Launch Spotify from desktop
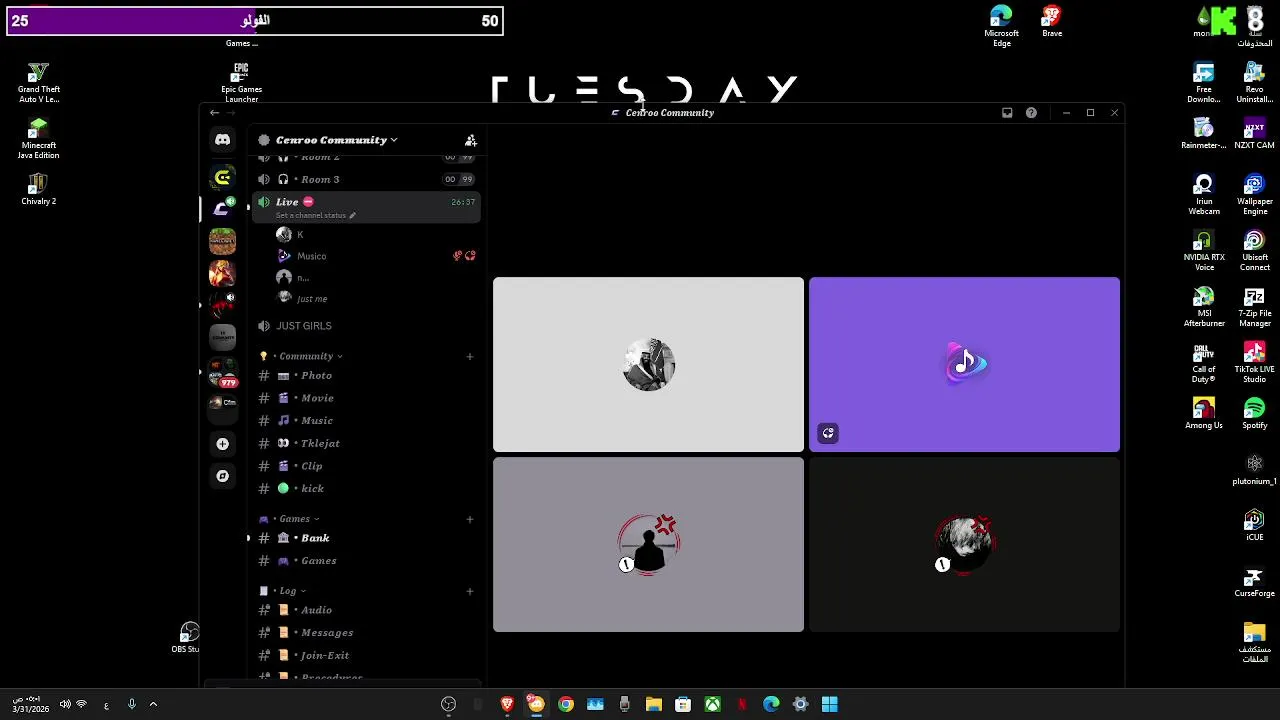The width and height of the screenshot is (1280, 720). click(1254, 414)
